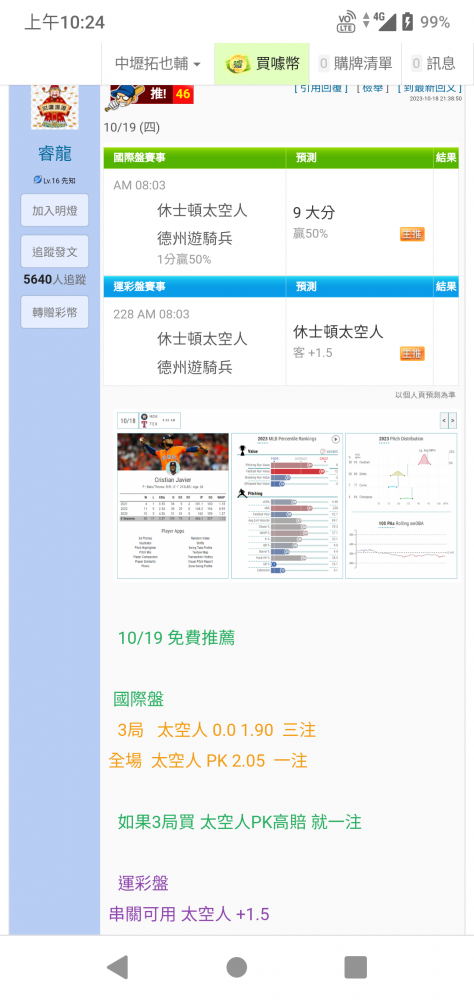This screenshot has height=1000, width=474.
Task: Expand the 中壢拓也輔 account dropdown
Action: point(158,64)
